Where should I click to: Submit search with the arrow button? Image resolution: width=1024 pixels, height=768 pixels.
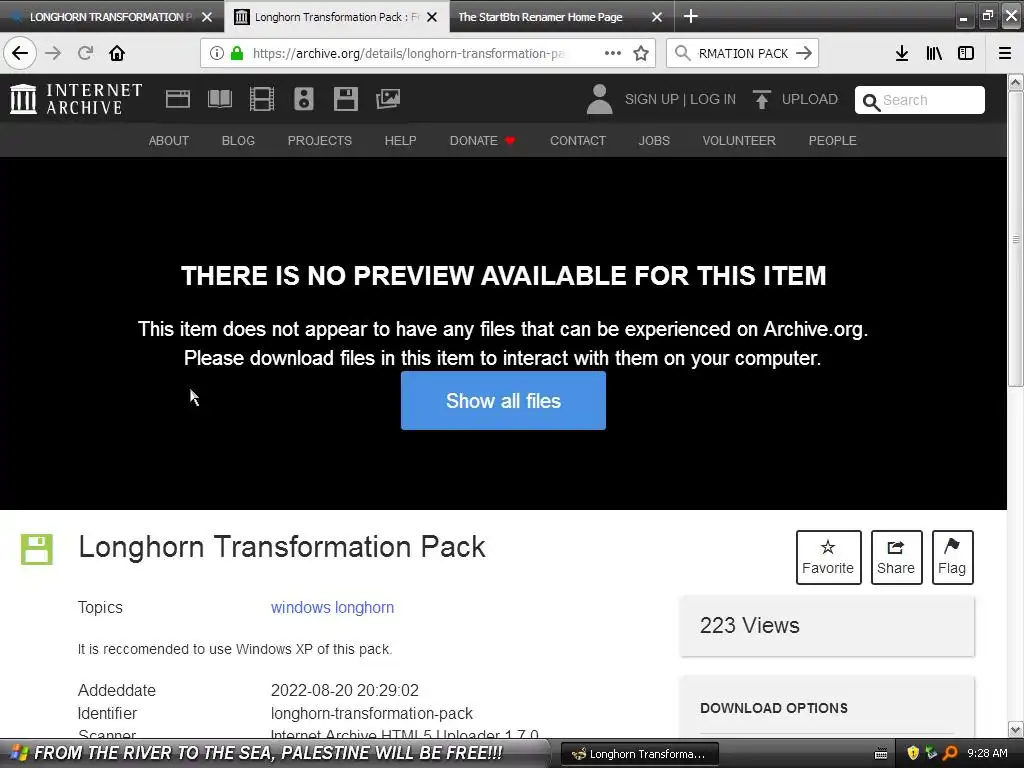coord(804,53)
